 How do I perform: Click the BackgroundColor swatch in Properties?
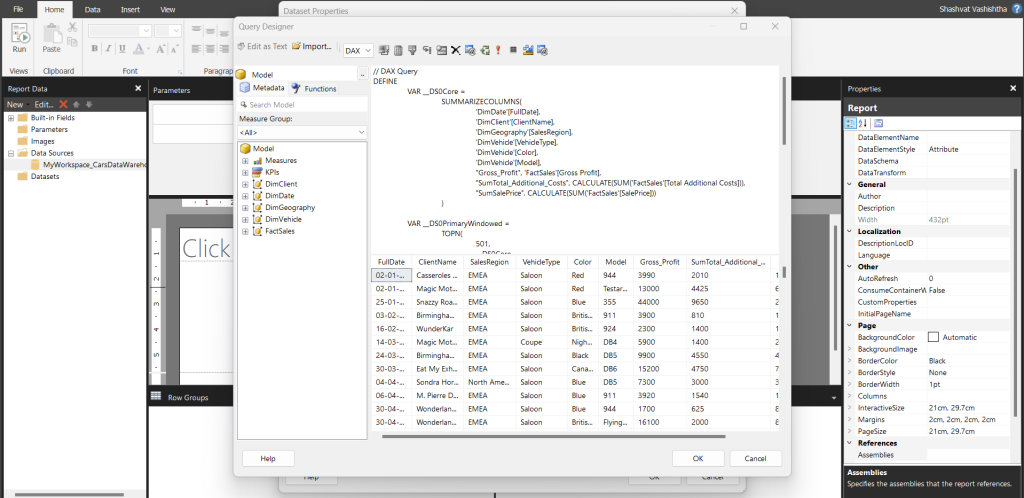pyautogui.click(x=933, y=337)
